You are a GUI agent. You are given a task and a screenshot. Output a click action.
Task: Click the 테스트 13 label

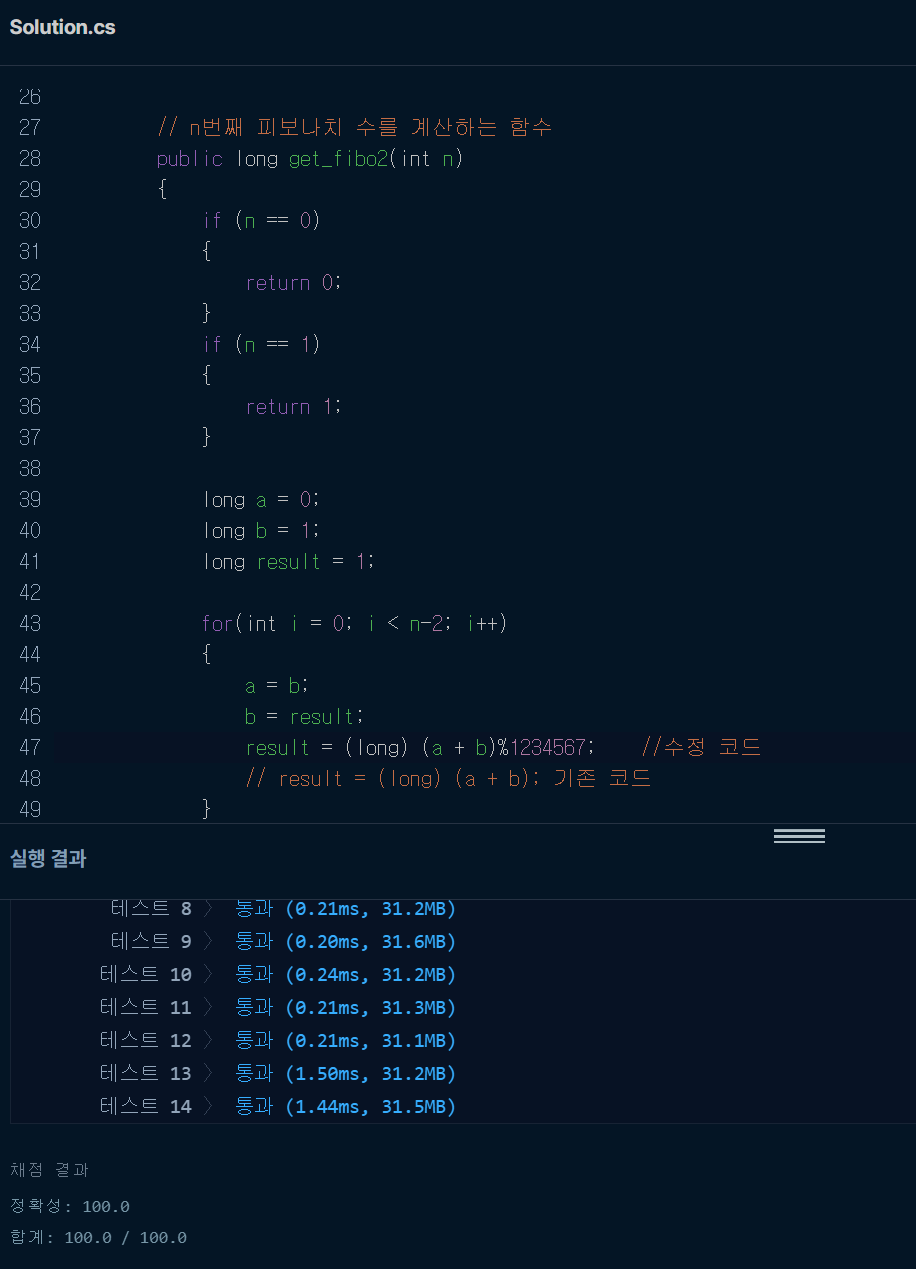click(146, 1074)
